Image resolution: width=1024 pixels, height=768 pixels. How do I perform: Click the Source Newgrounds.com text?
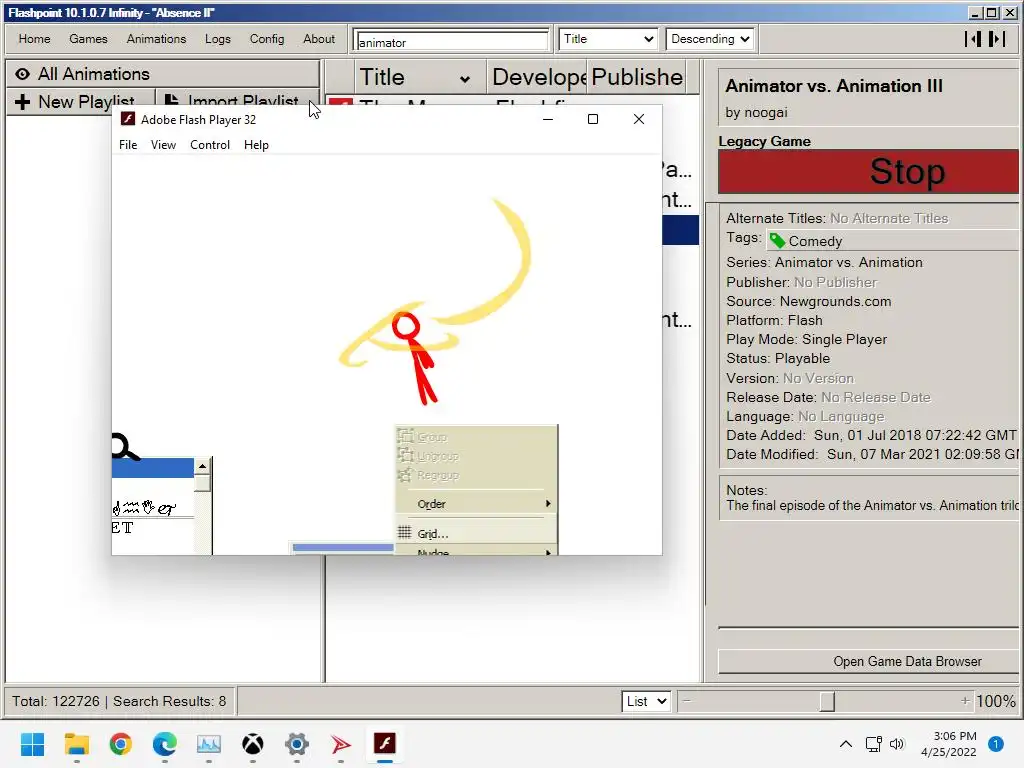[808, 301]
